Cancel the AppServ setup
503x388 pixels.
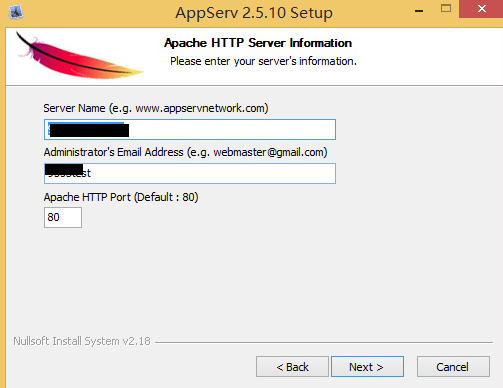click(453, 367)
